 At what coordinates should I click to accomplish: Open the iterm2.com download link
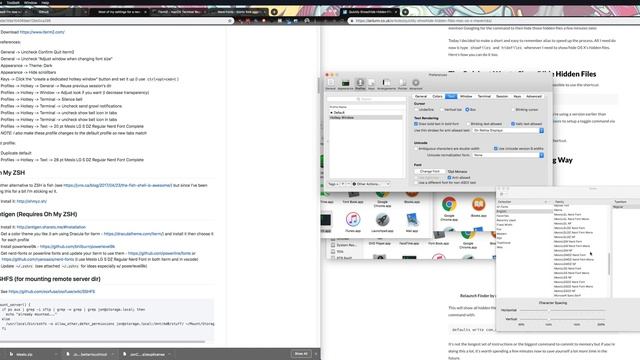42,32
